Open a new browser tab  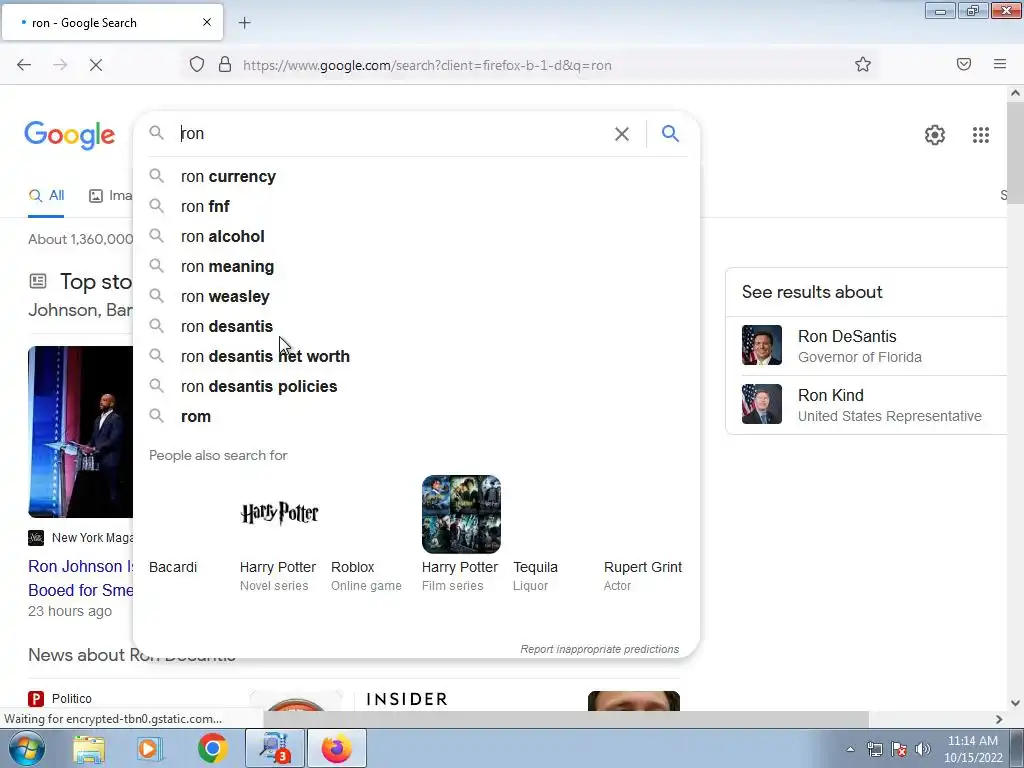coord(244,23)
